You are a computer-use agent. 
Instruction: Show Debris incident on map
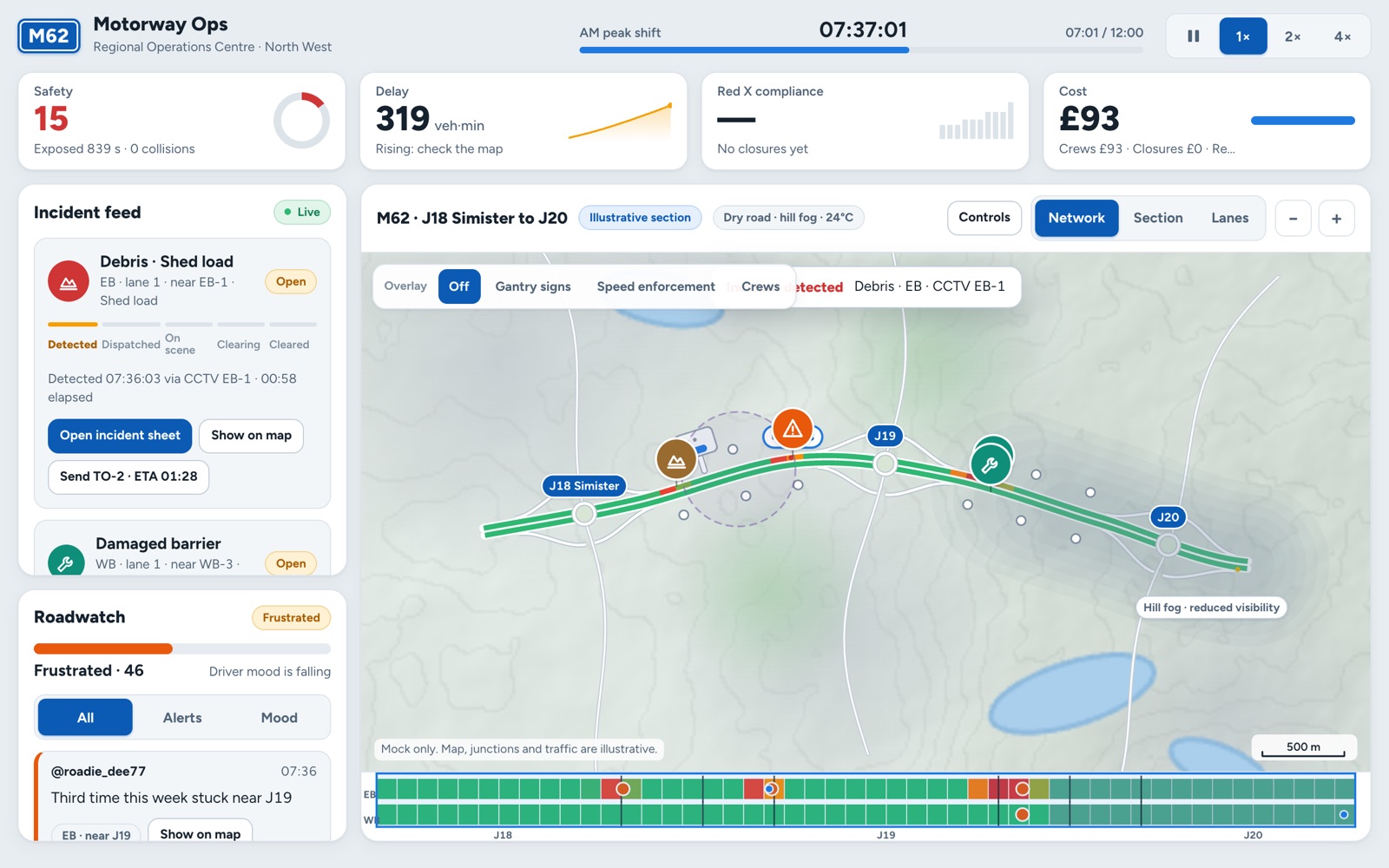click(251, 436)
